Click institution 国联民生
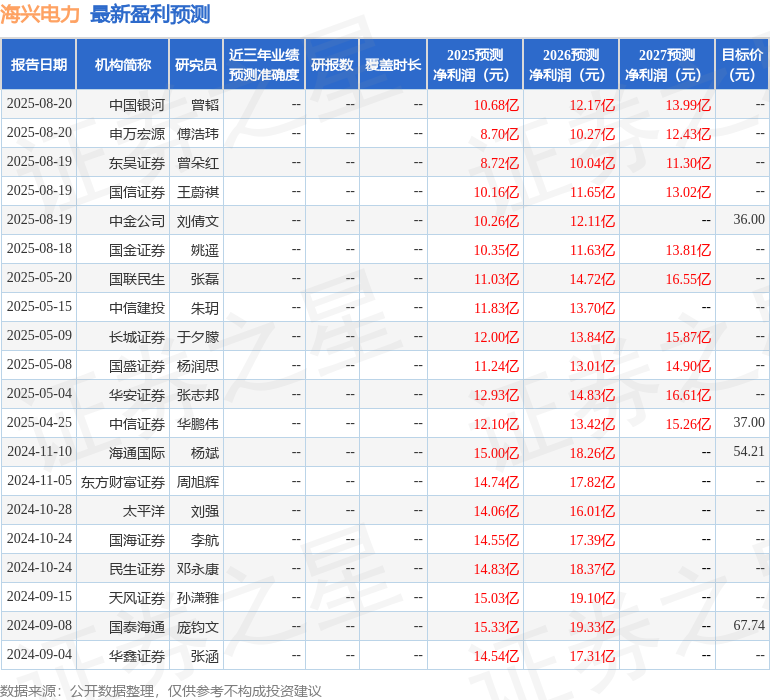The width and height of the screenshot is (770, 700). [137, 279]
